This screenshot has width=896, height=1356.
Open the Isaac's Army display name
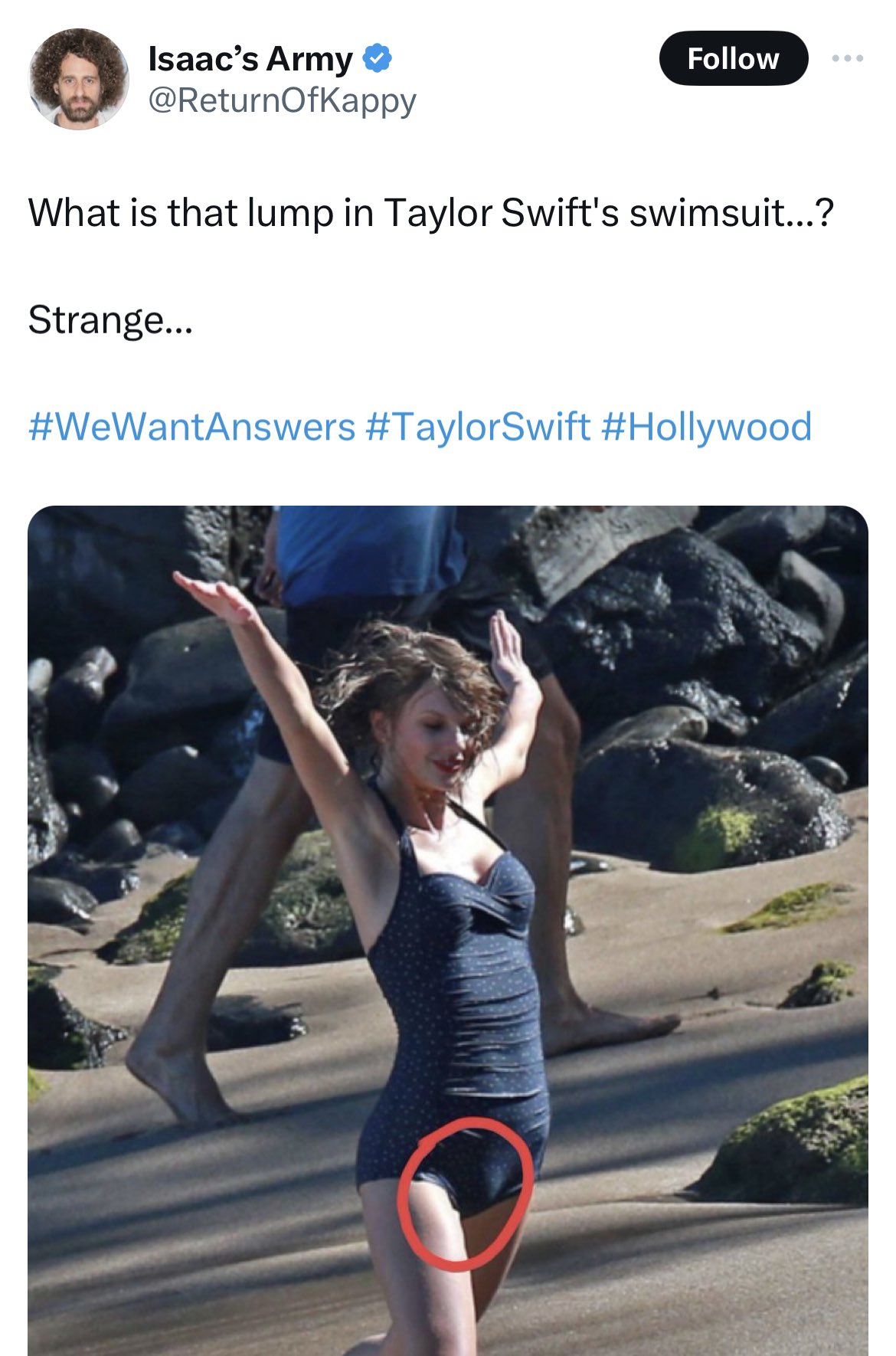[250, 59]
